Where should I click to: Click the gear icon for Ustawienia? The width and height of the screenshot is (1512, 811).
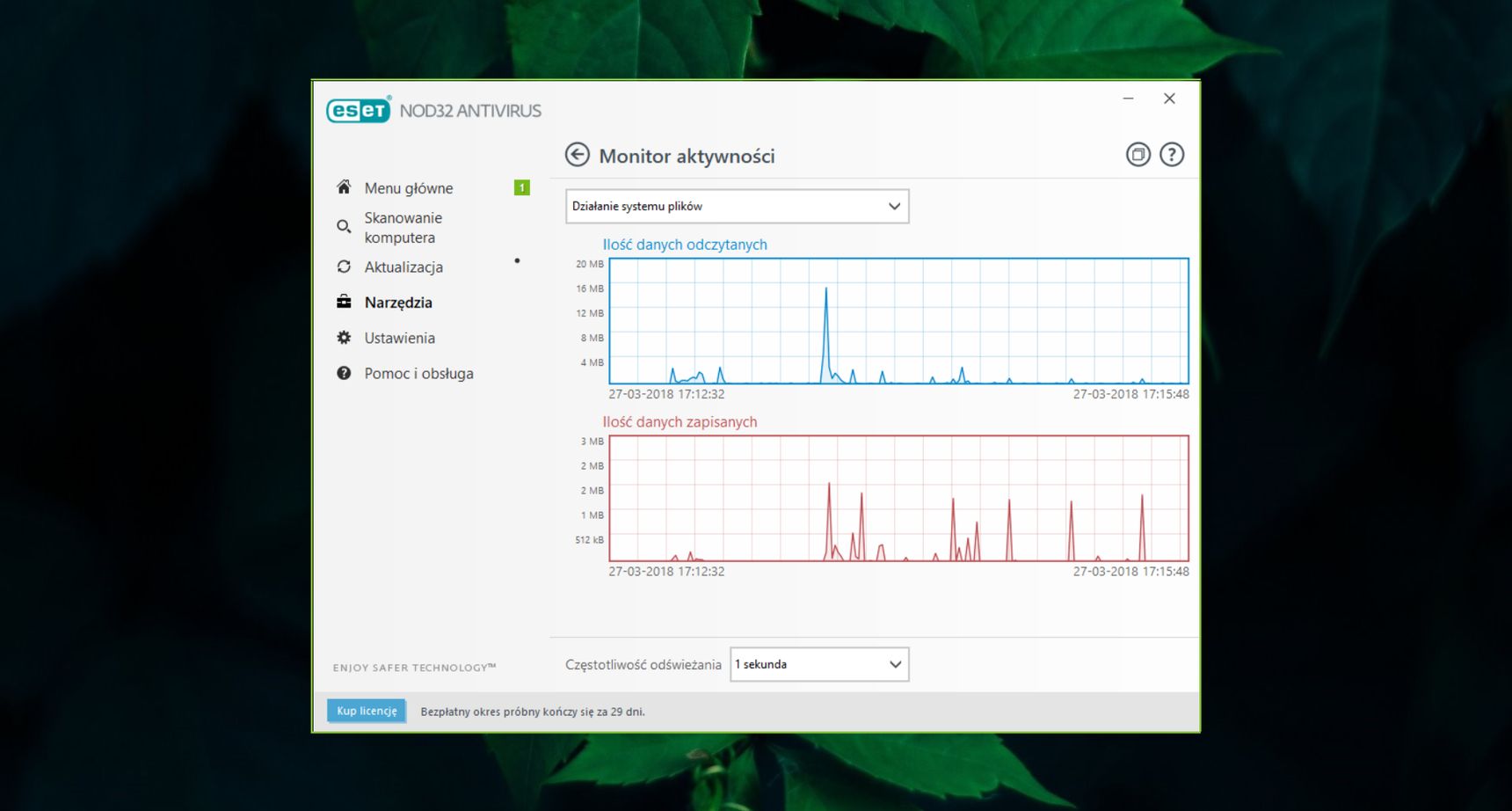(344, 338)
